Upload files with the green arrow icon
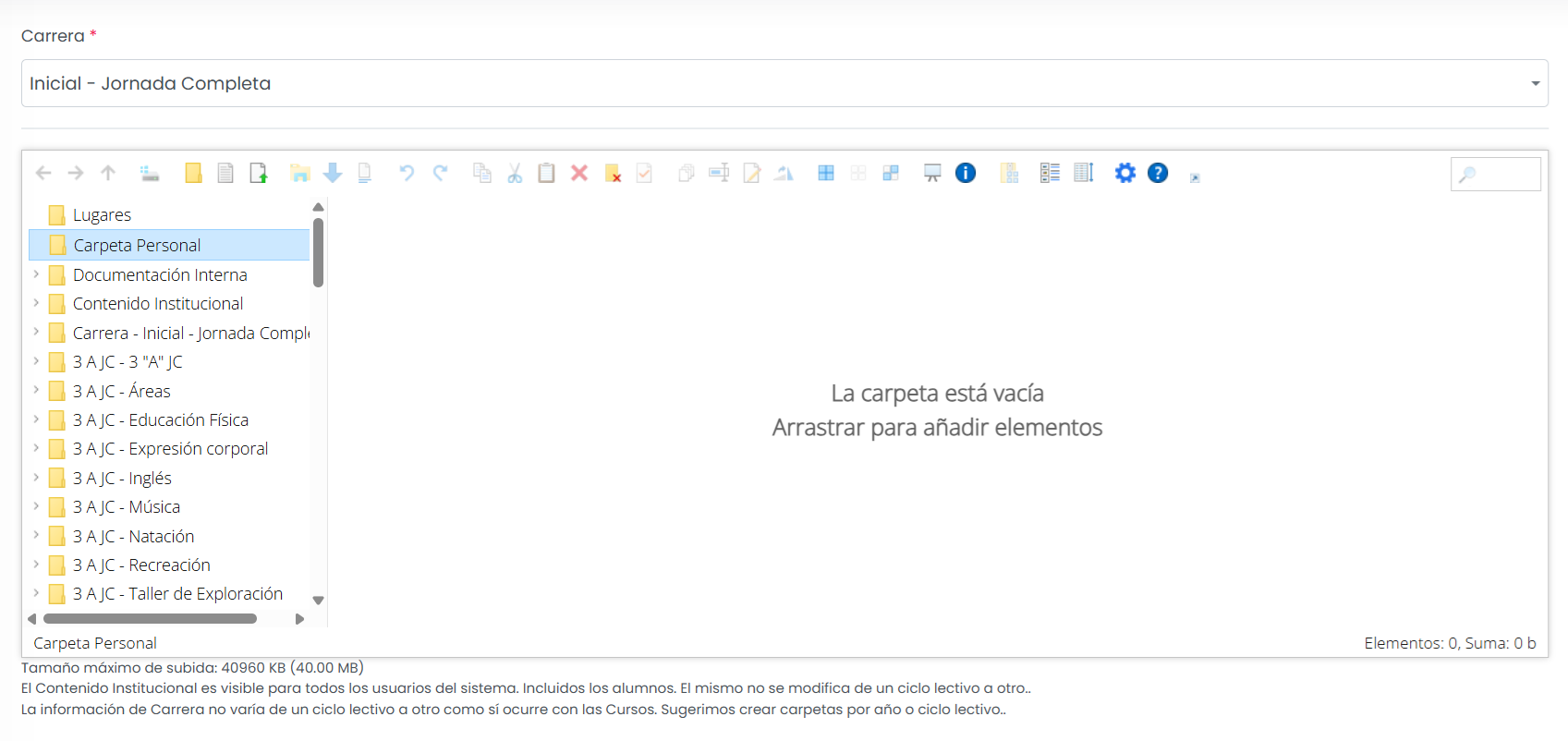This screenshot has height=741, width=1568. click(259, 173)
